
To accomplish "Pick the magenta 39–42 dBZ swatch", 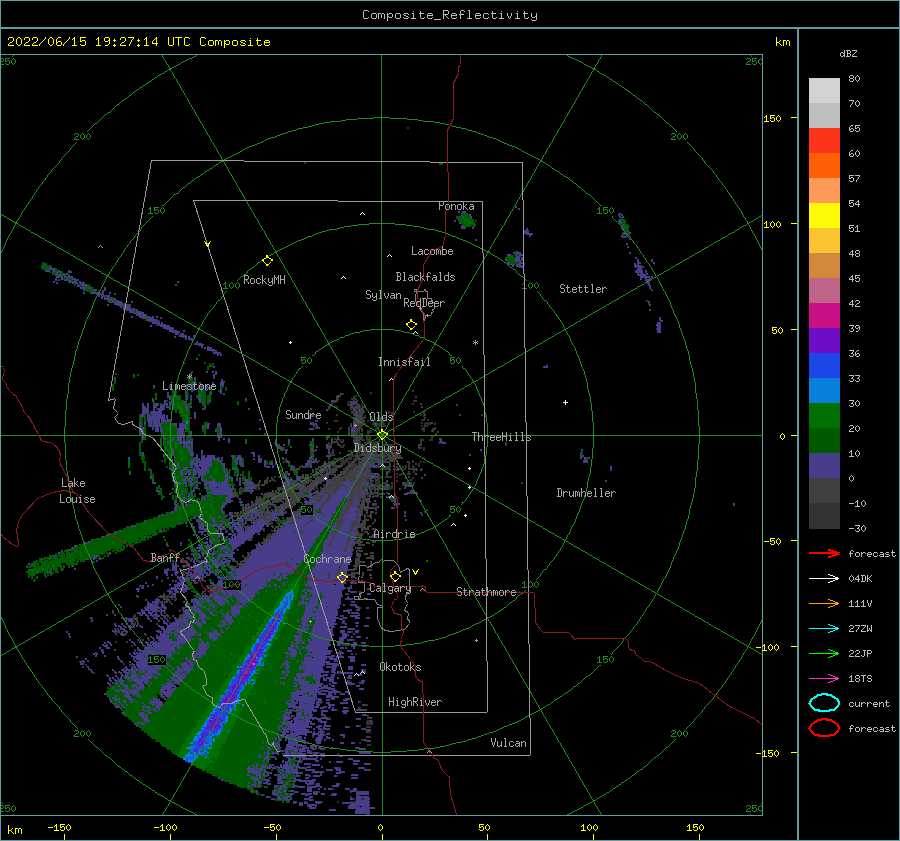I will click(824, 315).
